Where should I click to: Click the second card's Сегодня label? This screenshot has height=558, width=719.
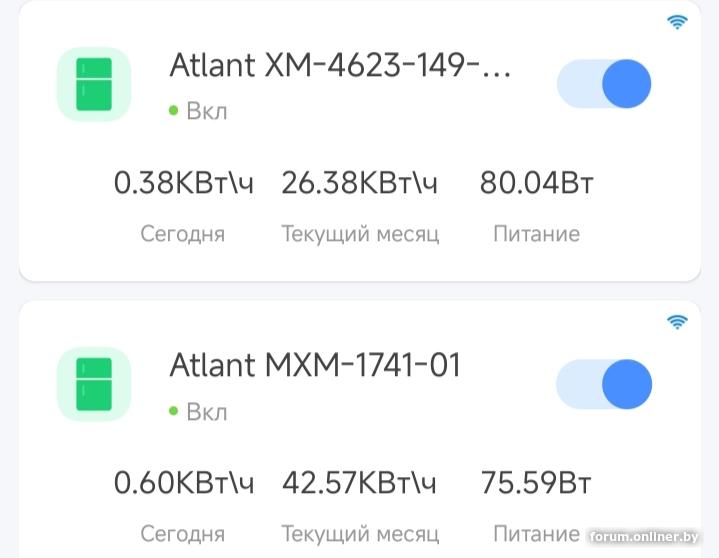[x=183, y=534]
